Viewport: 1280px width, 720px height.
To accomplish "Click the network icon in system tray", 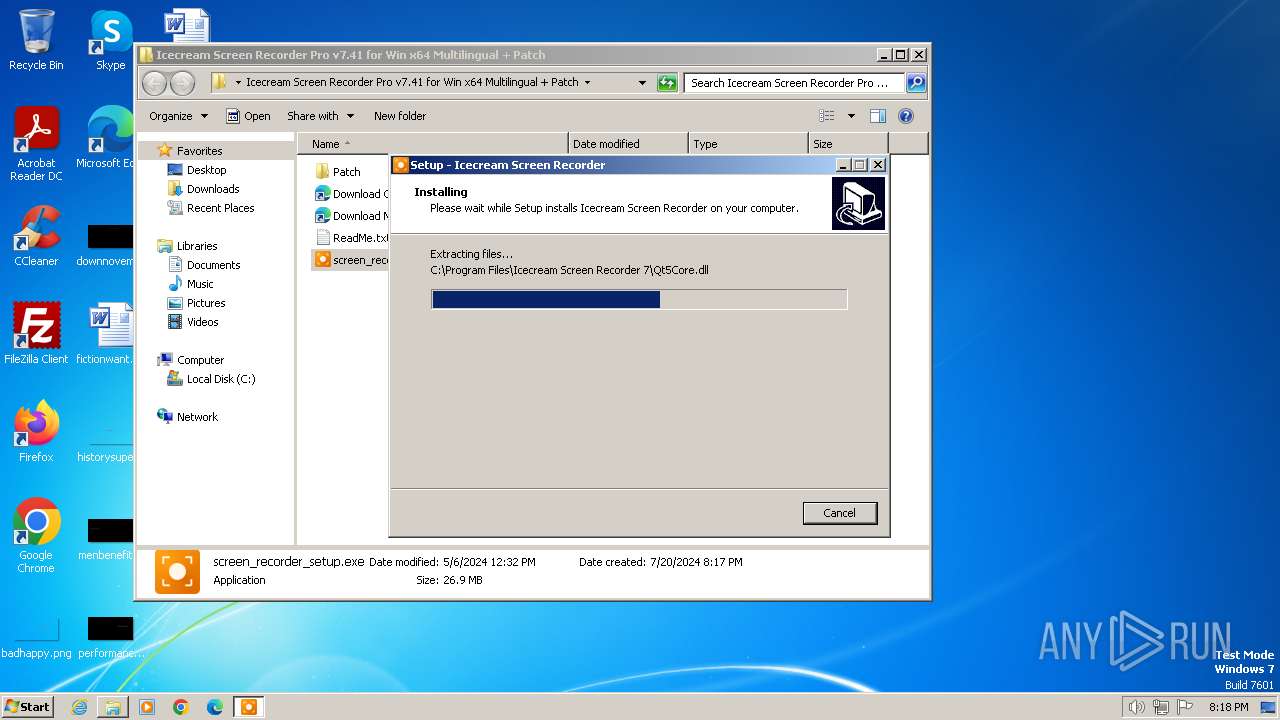I will click(x=1161, y=707).
